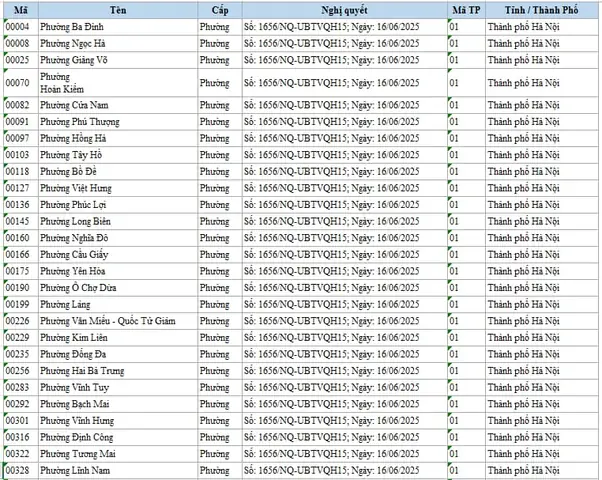
Task: Click the 'Phường Láng' cell
Action: 118,305
